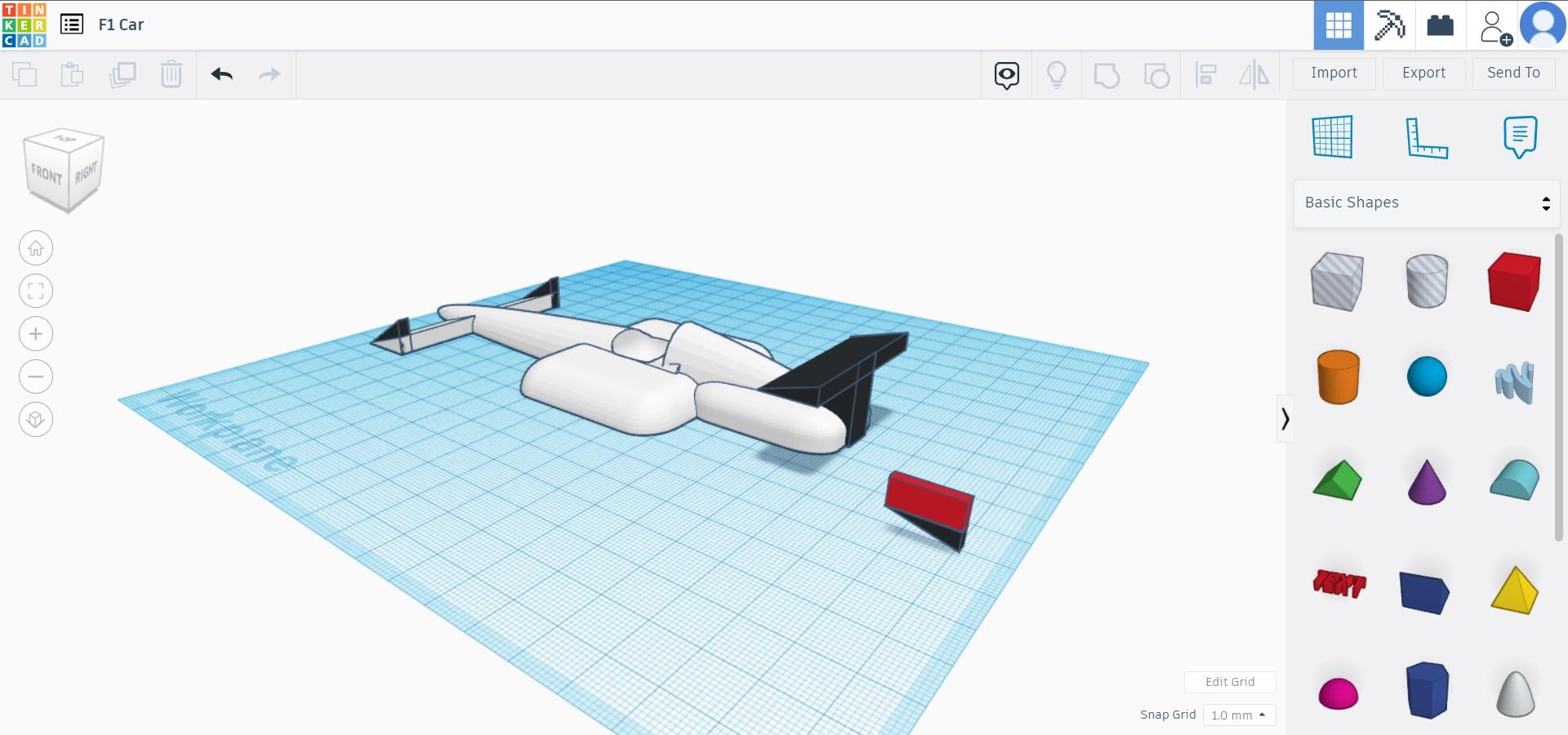Switch to Blocks pickaxe mode
The width and height of the screenshot is (1568, 735).
click(1389, 25)
